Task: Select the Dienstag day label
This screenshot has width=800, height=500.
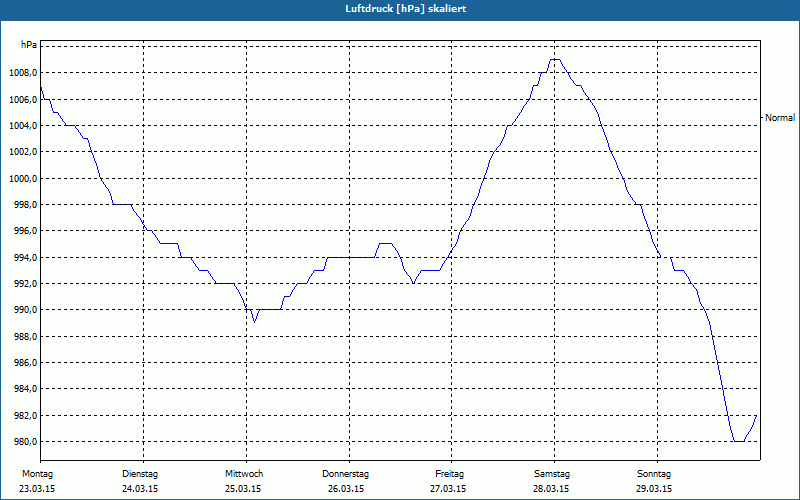Action: point(140,474)
